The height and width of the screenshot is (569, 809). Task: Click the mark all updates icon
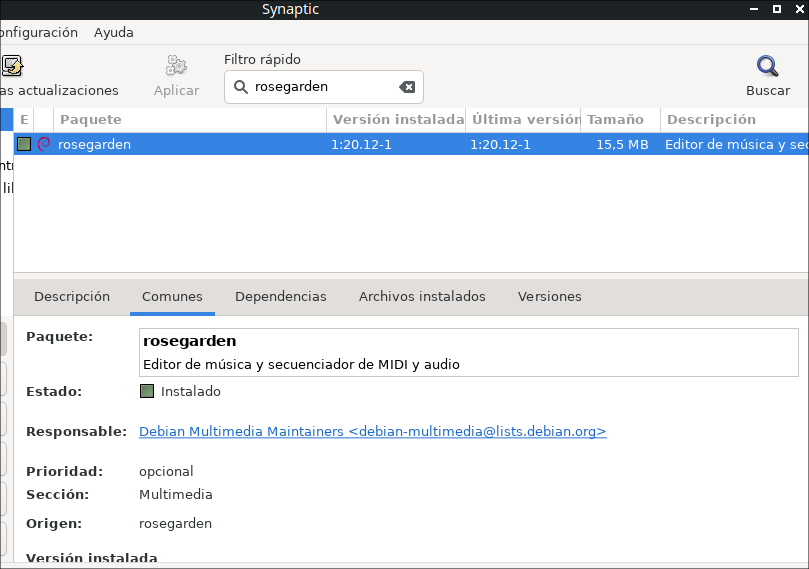click(x=12, y=66)
